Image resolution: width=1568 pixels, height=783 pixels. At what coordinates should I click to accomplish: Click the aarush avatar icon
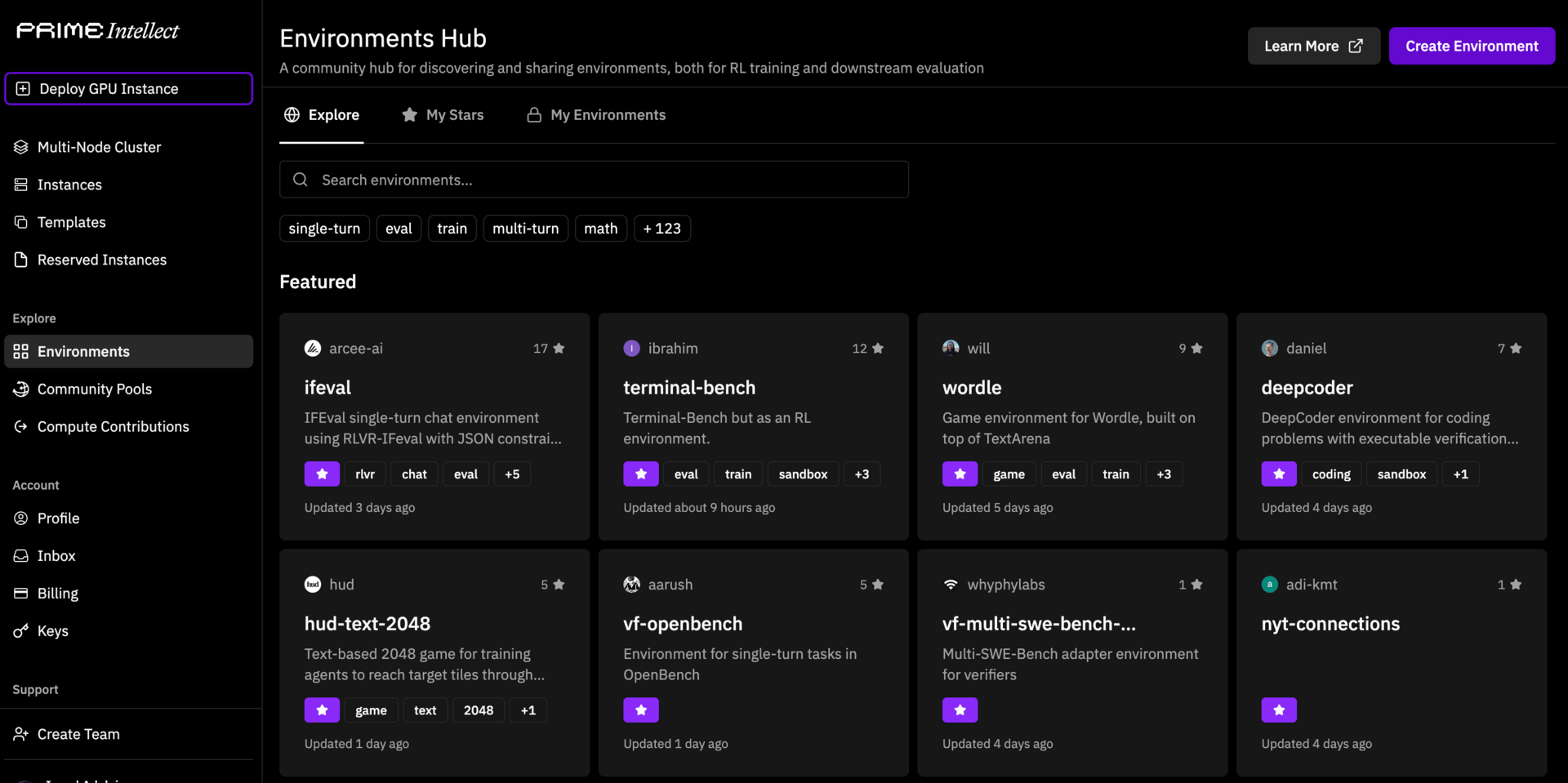[631, 584]
